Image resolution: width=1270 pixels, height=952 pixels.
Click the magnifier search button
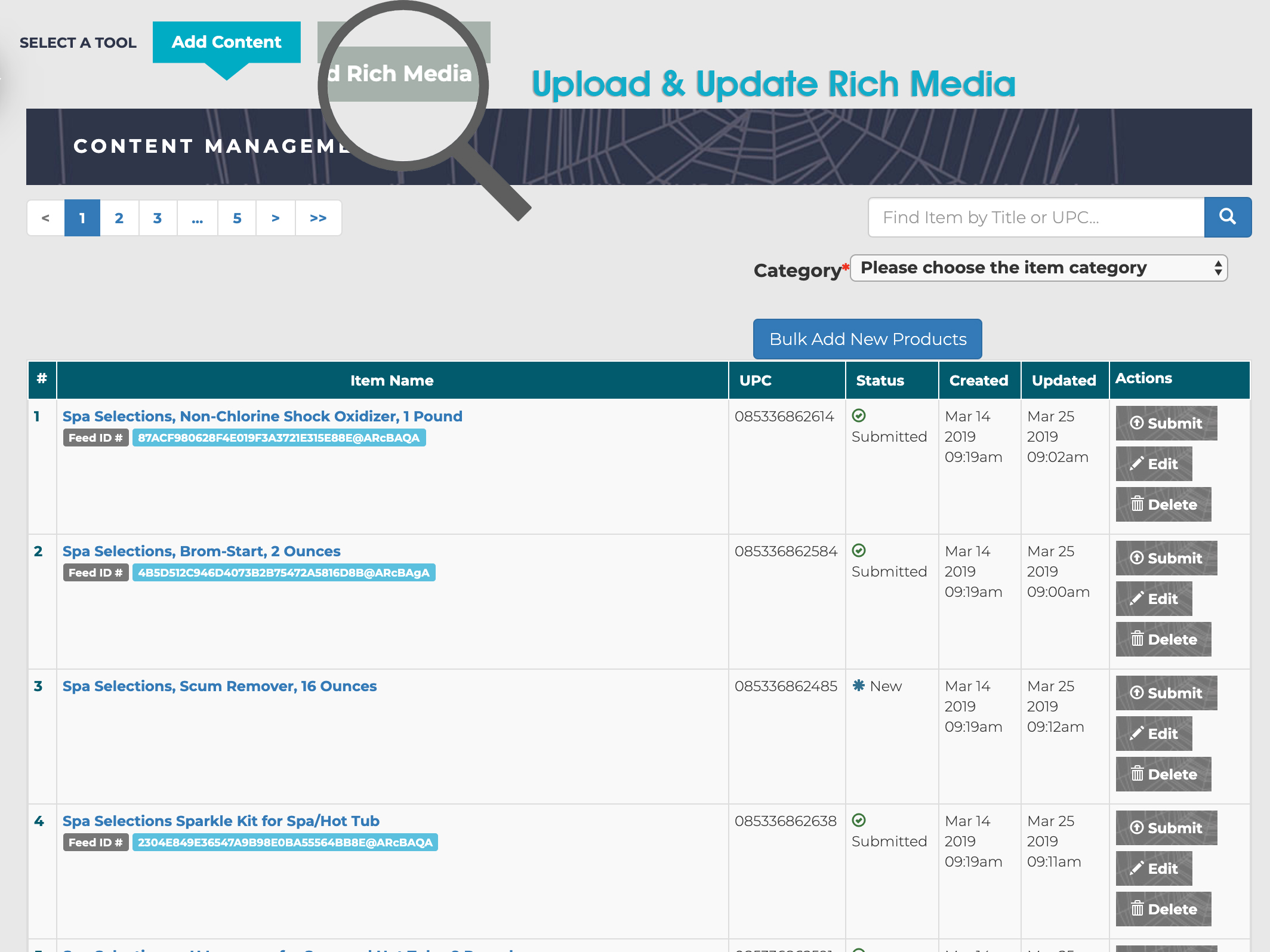tap(1227, 217)
